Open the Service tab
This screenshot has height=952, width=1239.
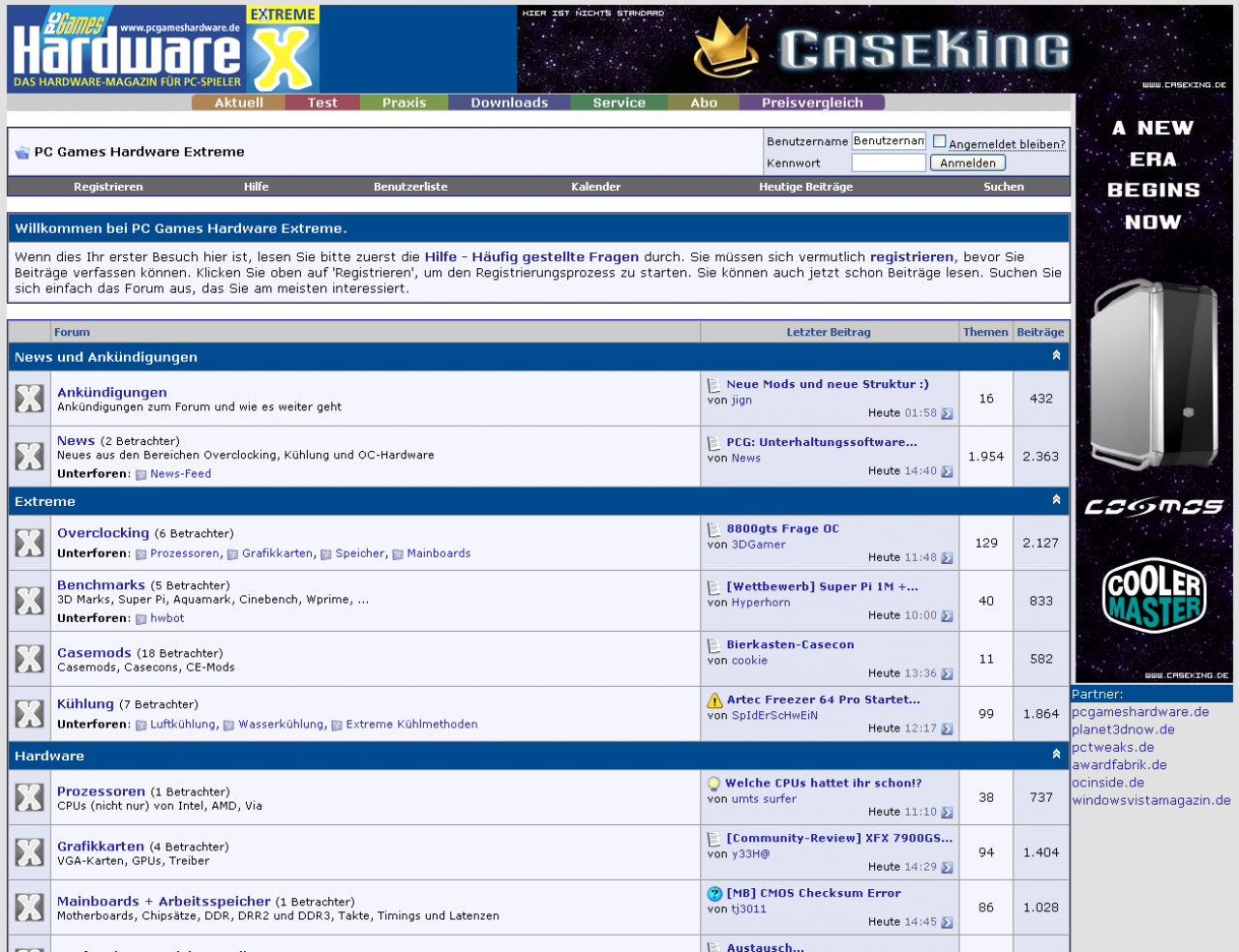[619, 103]
